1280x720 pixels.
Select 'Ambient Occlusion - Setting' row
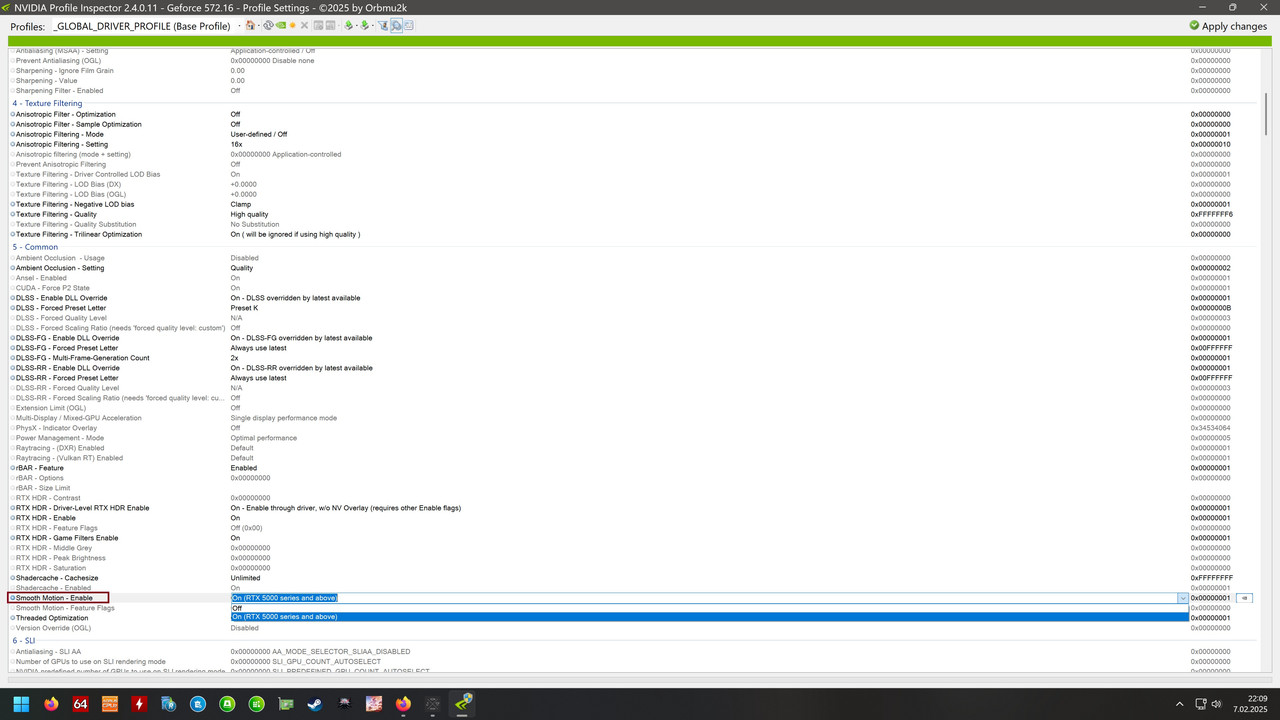point(634,268)
